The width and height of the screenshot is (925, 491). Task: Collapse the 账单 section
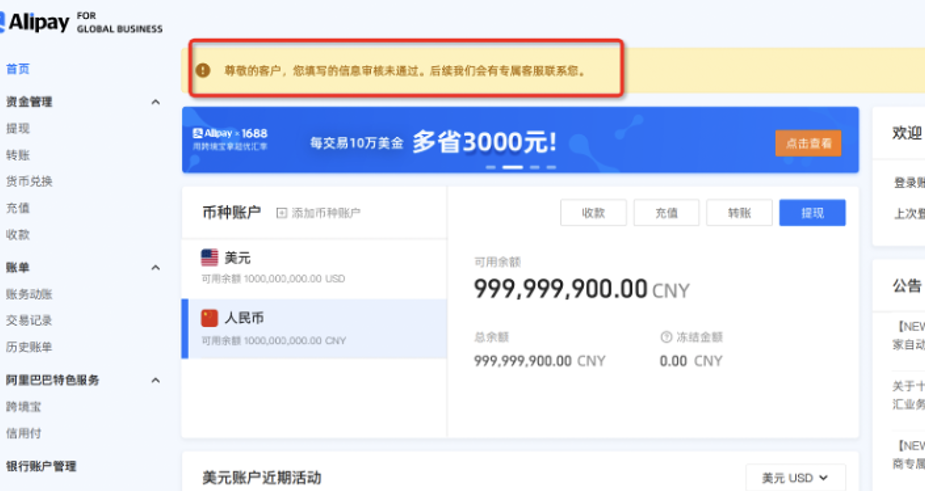click(156, 267)
